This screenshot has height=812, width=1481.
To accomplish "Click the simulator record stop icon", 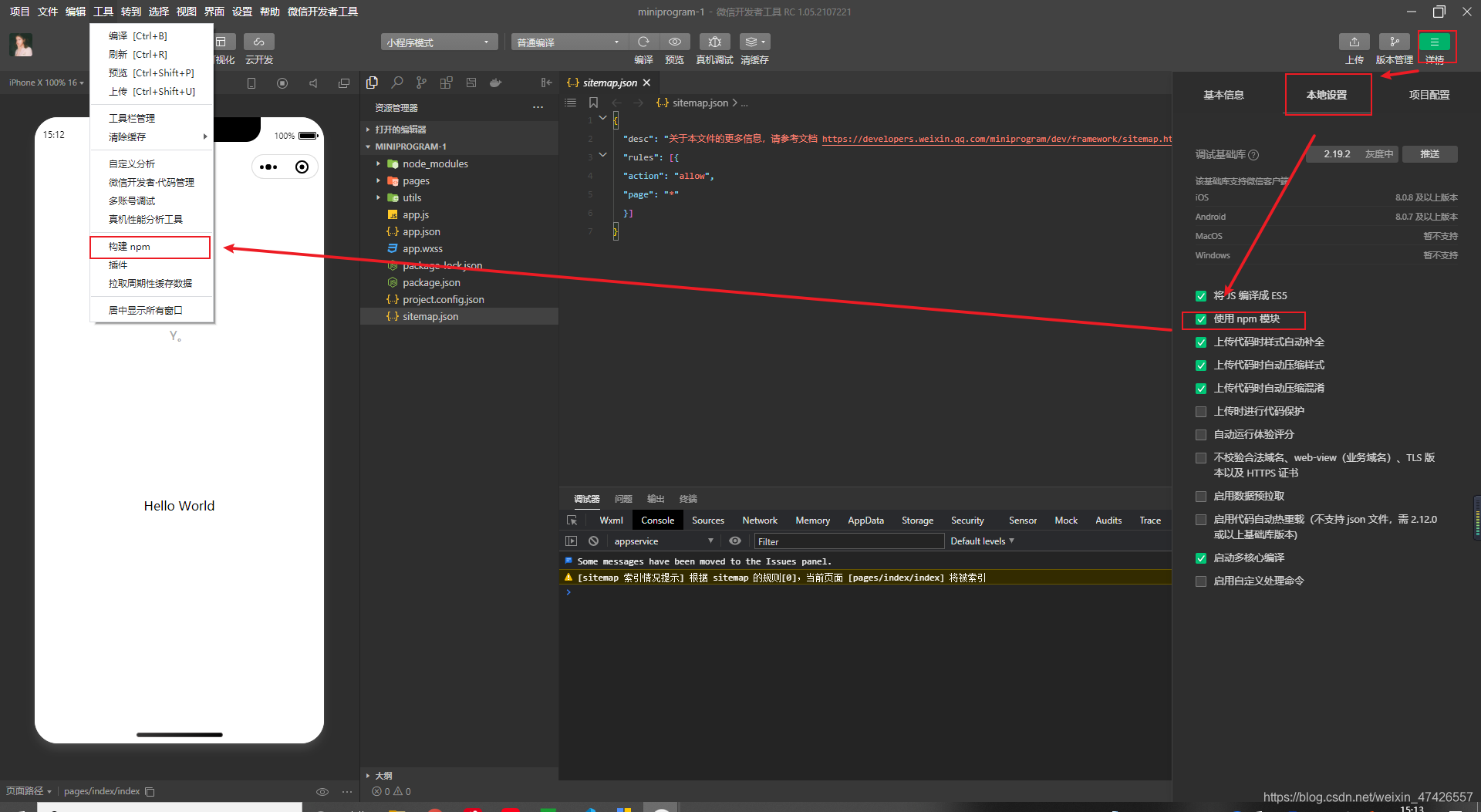I will (x=282, y=83).
